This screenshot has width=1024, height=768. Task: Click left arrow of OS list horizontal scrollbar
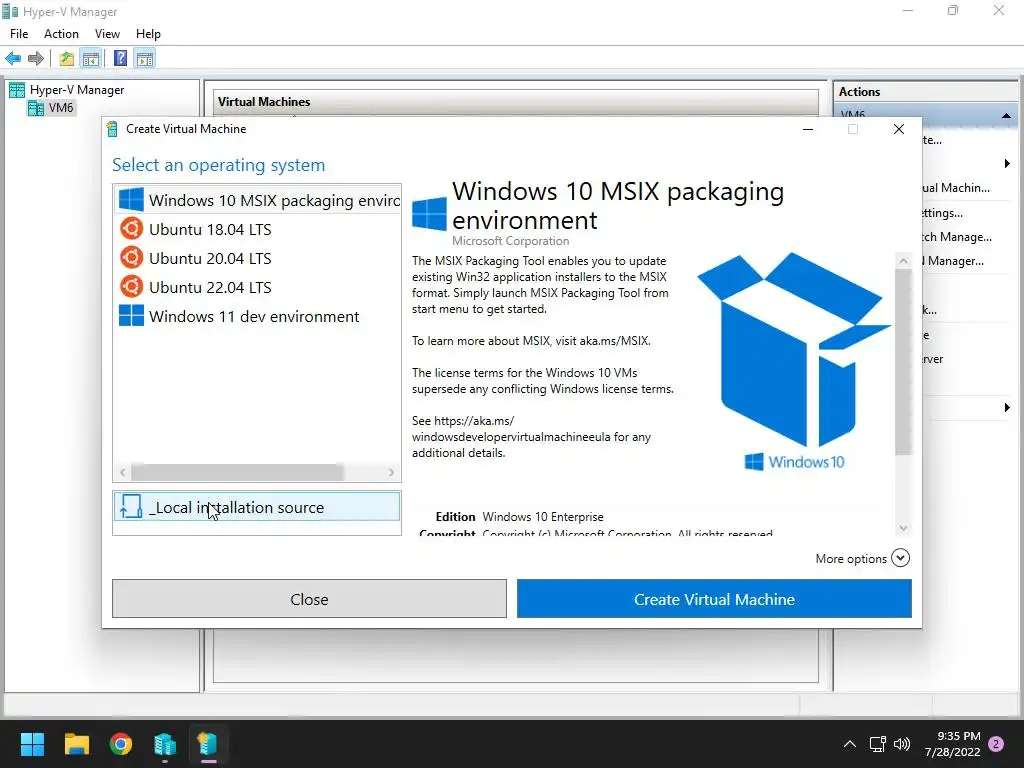[122, 472]
